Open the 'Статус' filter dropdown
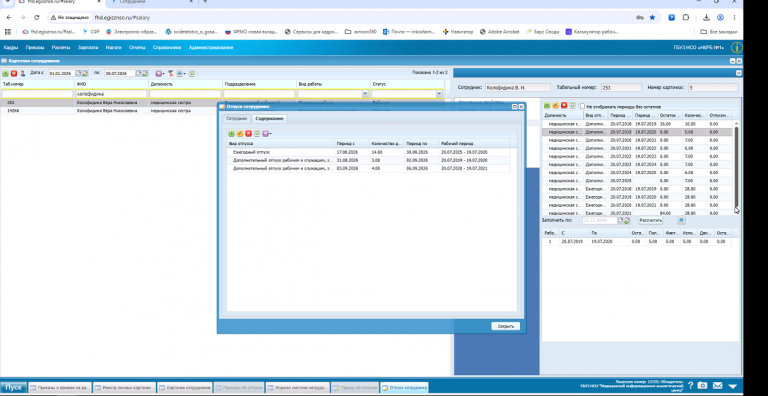 (x=439, y=94)
